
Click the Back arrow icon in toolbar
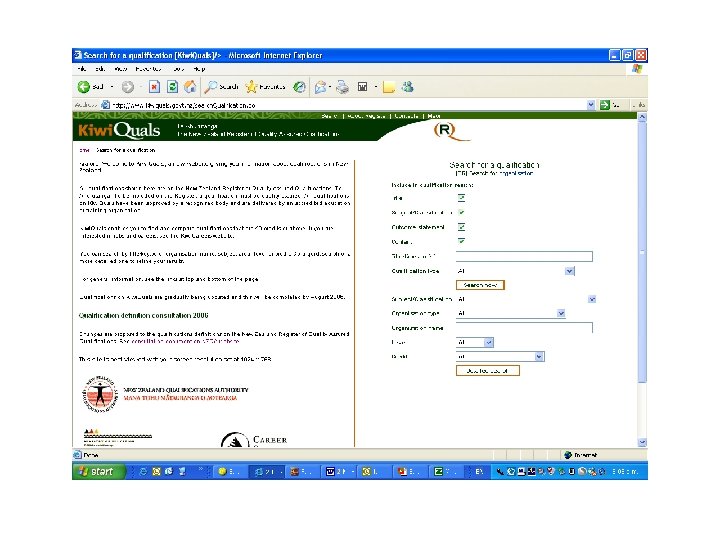[84, 87]
